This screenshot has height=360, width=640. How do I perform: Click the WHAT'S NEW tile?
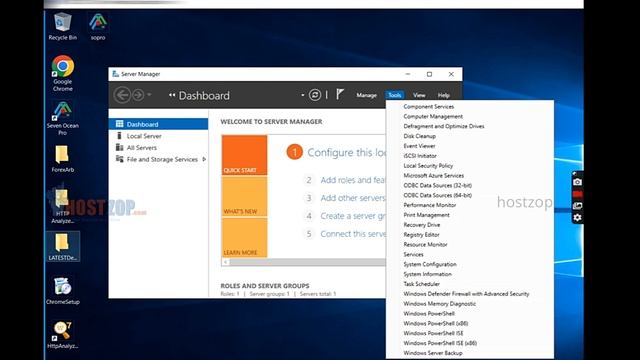point(244,196)
